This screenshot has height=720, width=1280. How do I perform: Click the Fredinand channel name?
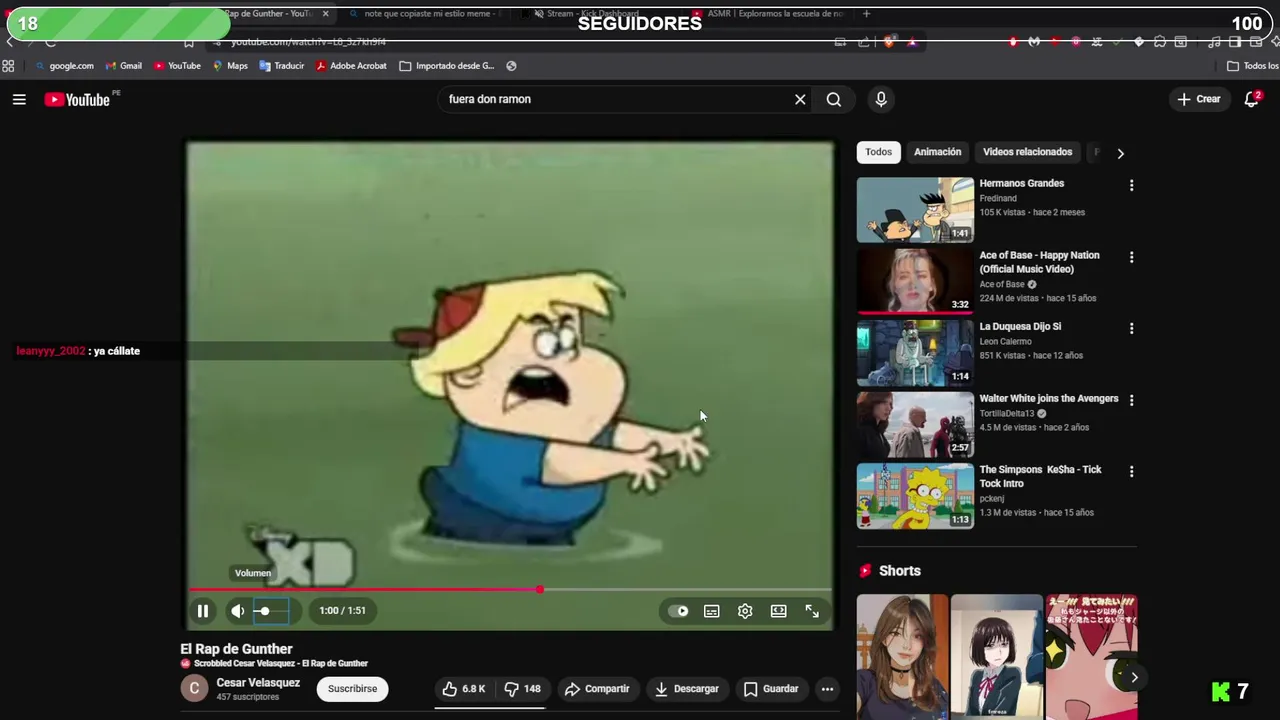(x=998, y=198)
